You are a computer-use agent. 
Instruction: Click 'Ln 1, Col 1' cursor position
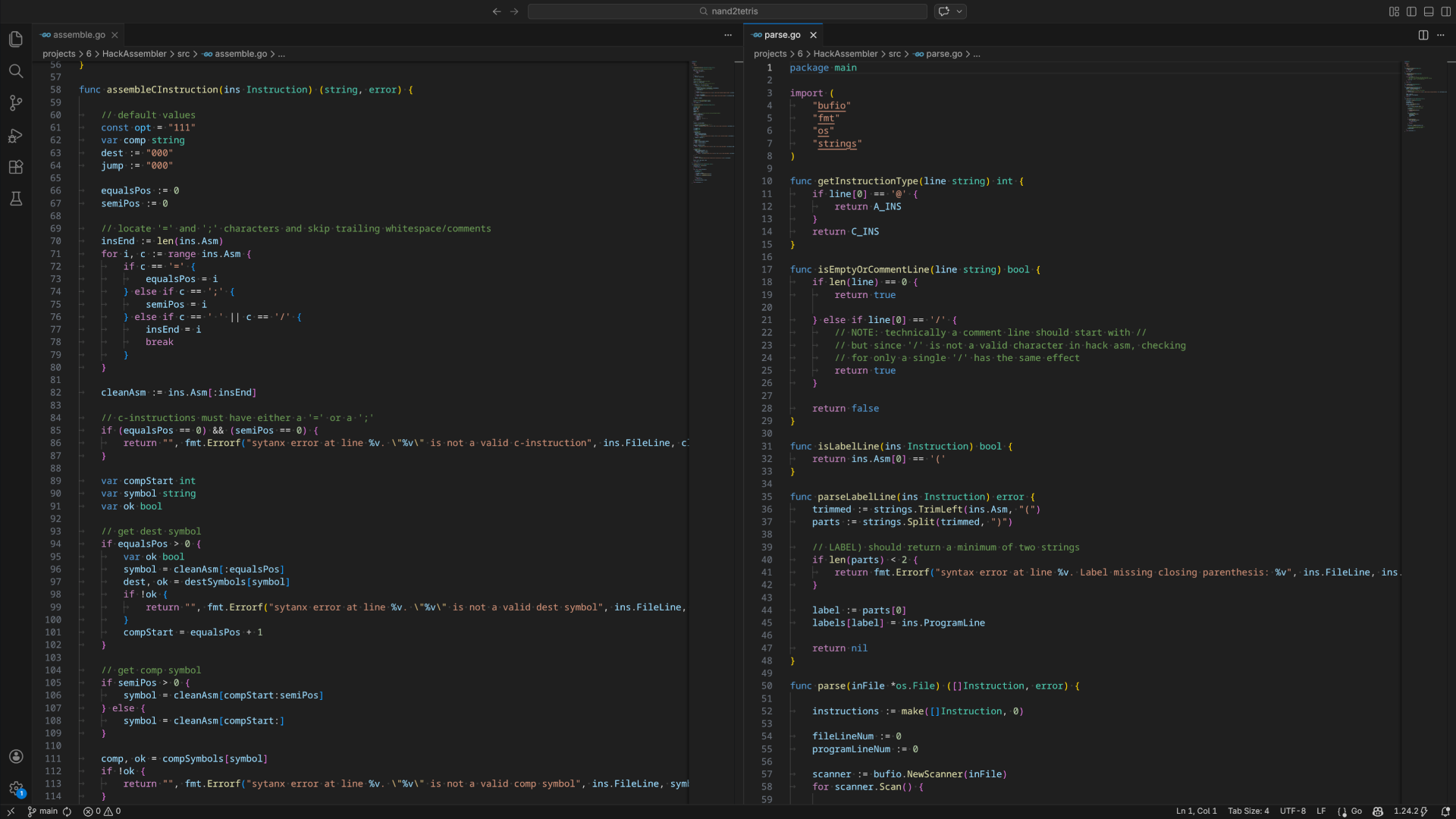1196,811
